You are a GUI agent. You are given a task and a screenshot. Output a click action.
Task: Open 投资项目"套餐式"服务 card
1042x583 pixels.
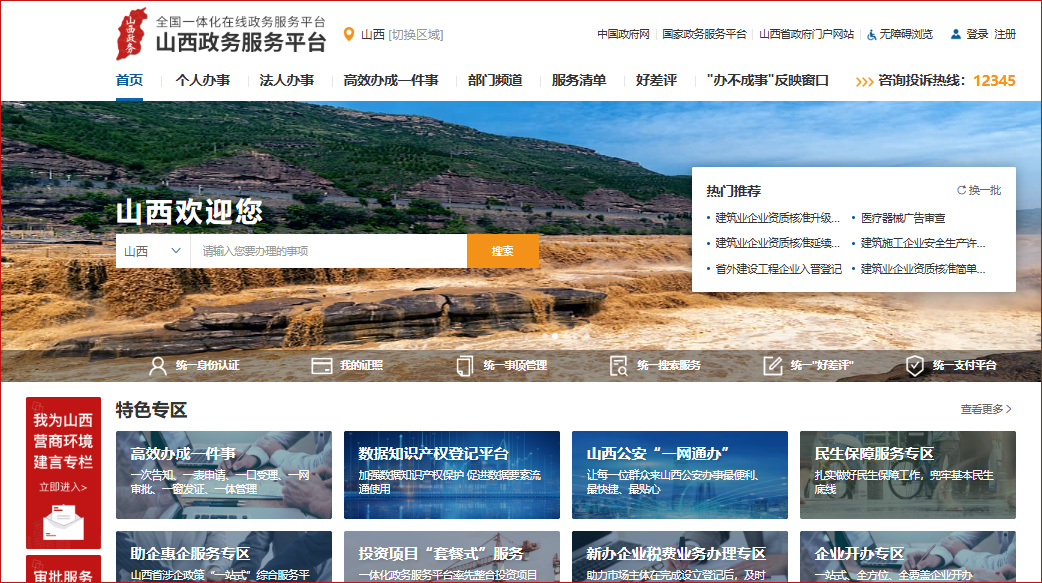(x=452, y=556)
